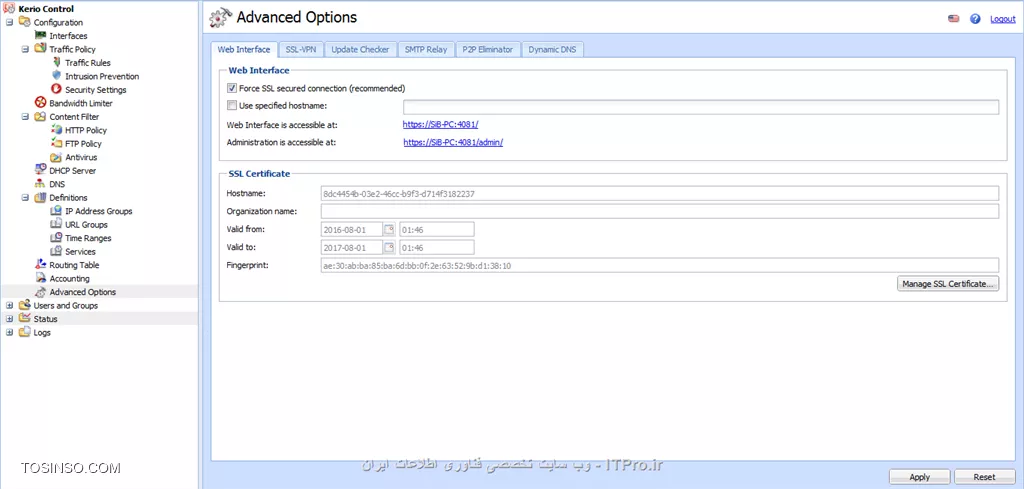Open help via question mark icon
Screen dimensions: 1024x489
(x=975, y=19)
